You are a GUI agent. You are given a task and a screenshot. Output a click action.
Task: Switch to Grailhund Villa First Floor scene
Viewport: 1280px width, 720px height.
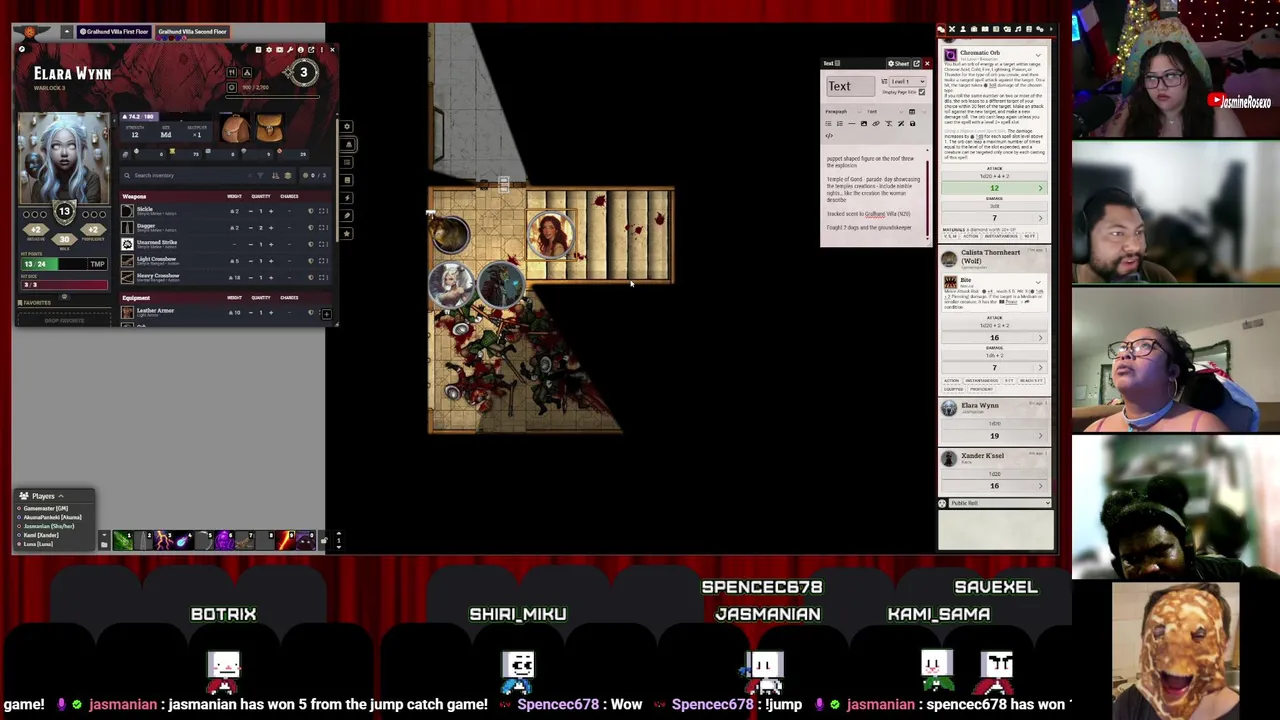pos(114,31)
